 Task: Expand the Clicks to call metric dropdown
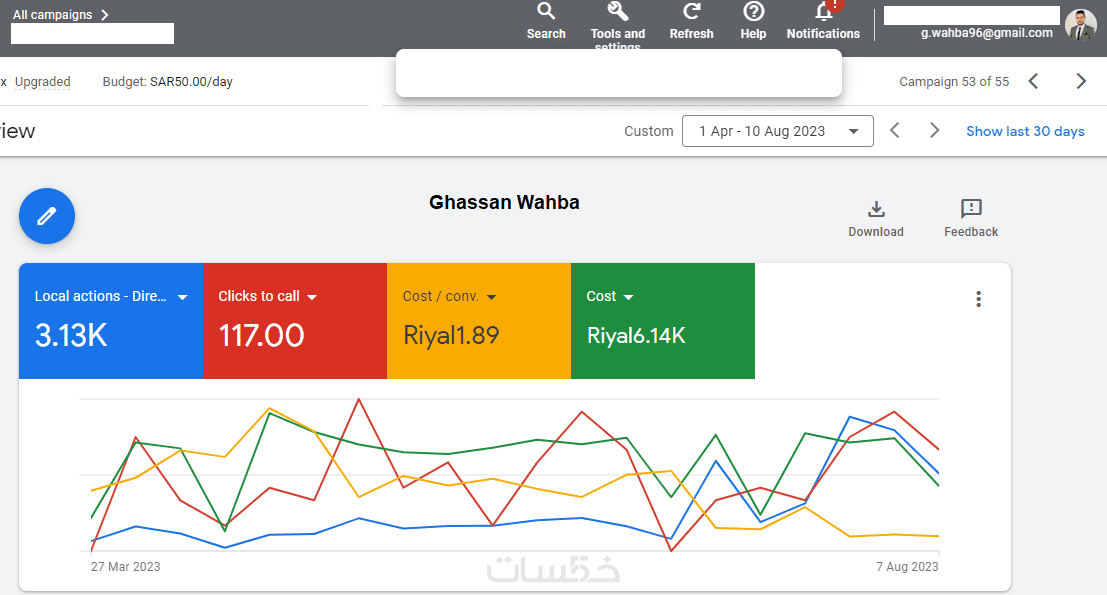312,297
